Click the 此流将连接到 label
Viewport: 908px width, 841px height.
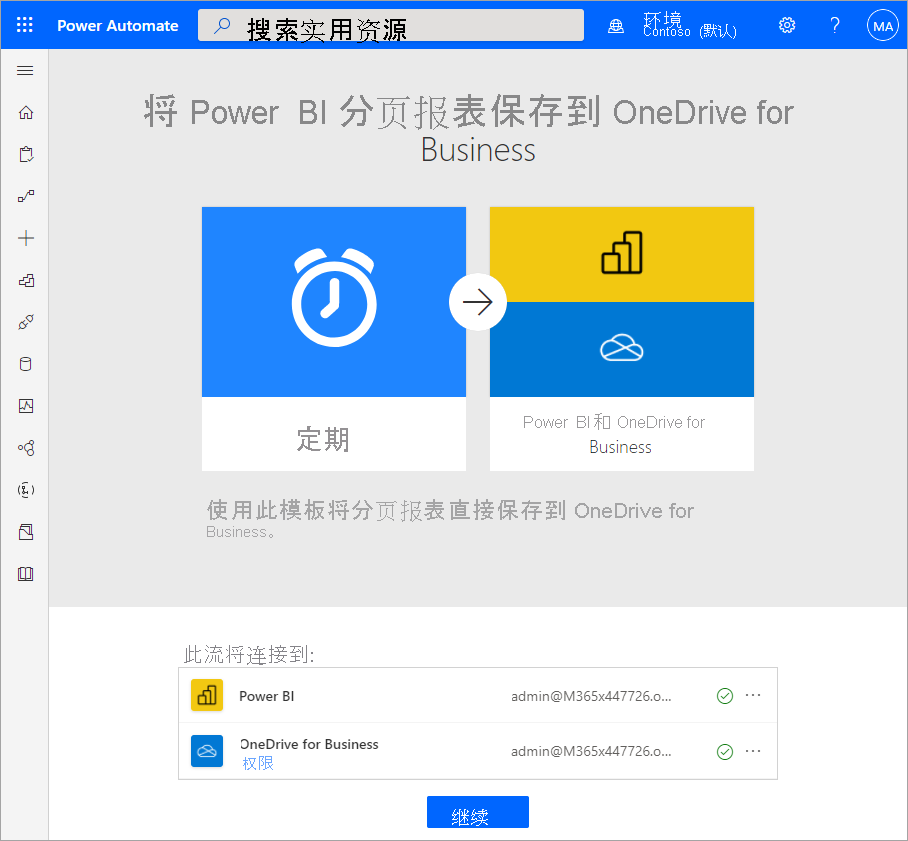click(x=249, y=655)
